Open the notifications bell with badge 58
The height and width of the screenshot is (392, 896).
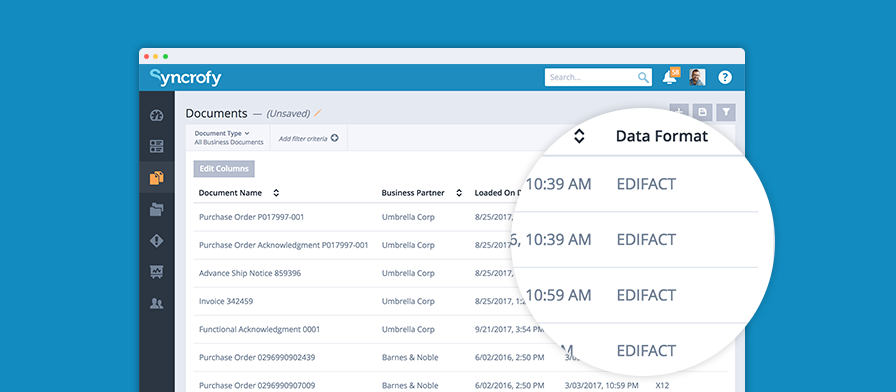click(671, 77)
